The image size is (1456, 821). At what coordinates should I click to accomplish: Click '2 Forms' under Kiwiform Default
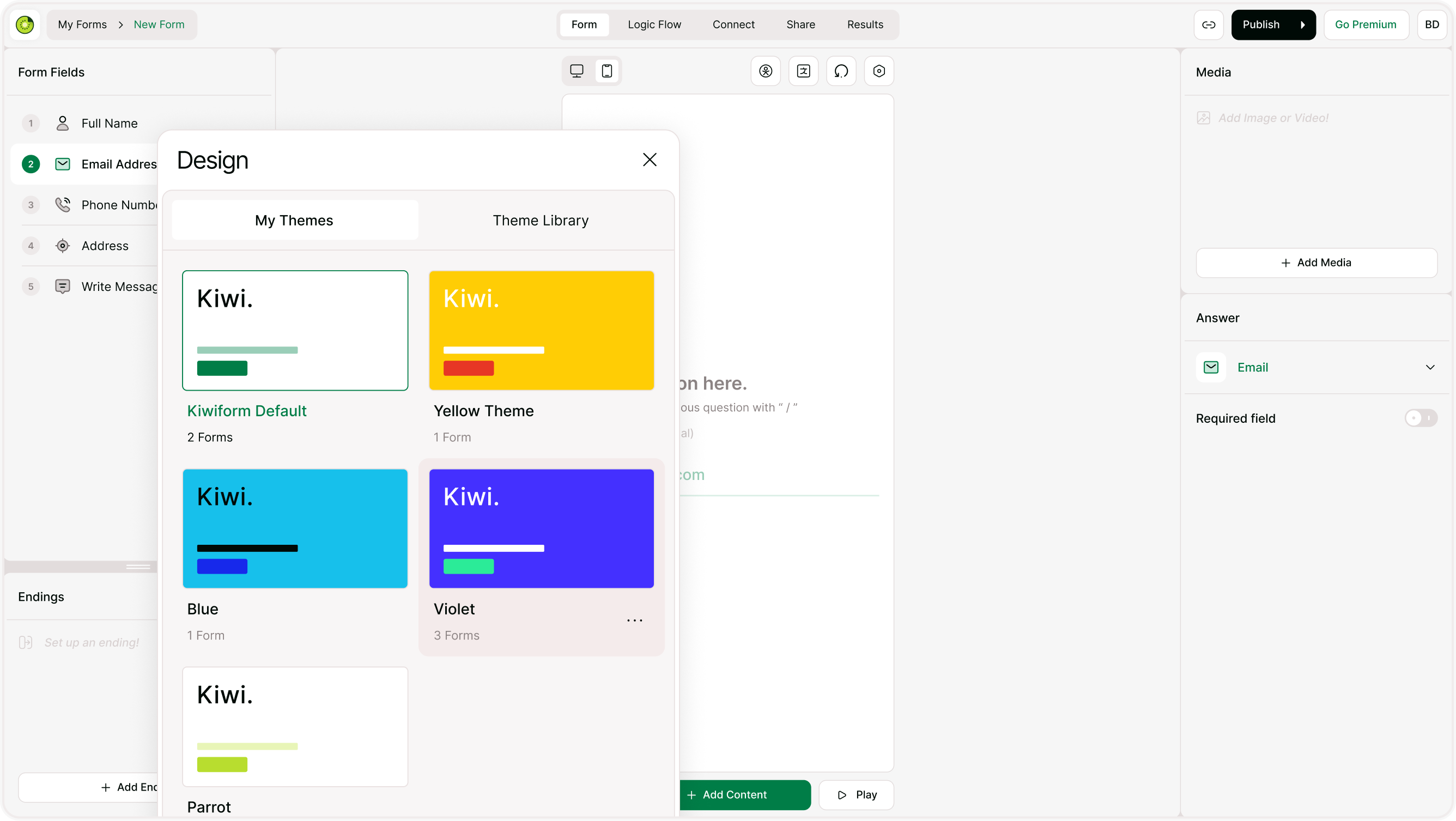[210, 437]
